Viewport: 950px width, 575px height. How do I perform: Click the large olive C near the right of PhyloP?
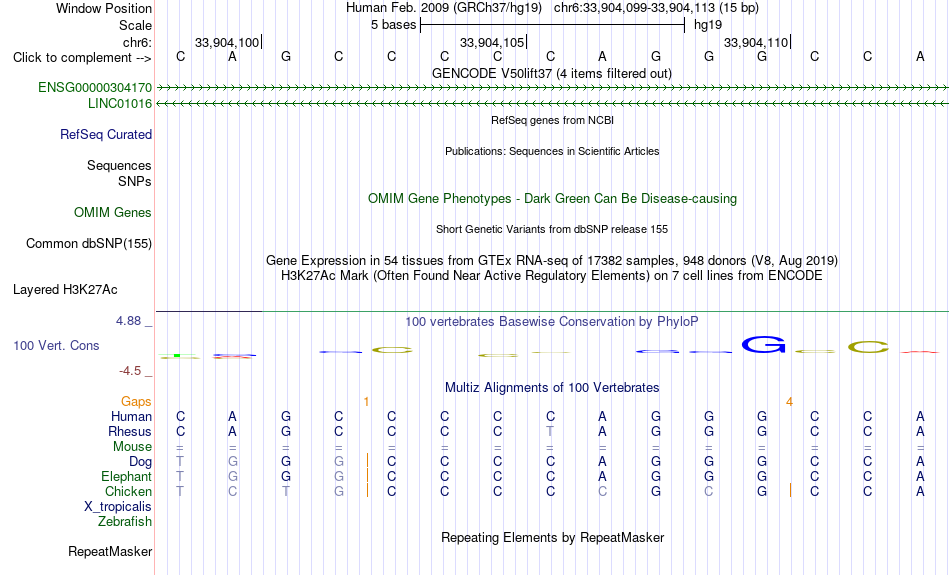pos(868,347)
